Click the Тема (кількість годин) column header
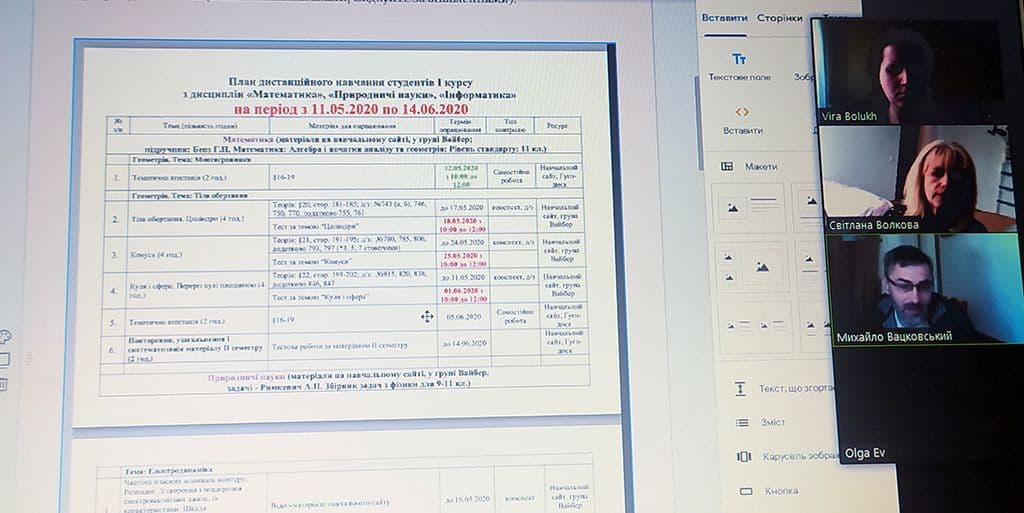1024x513 pixels. (200, 125)
